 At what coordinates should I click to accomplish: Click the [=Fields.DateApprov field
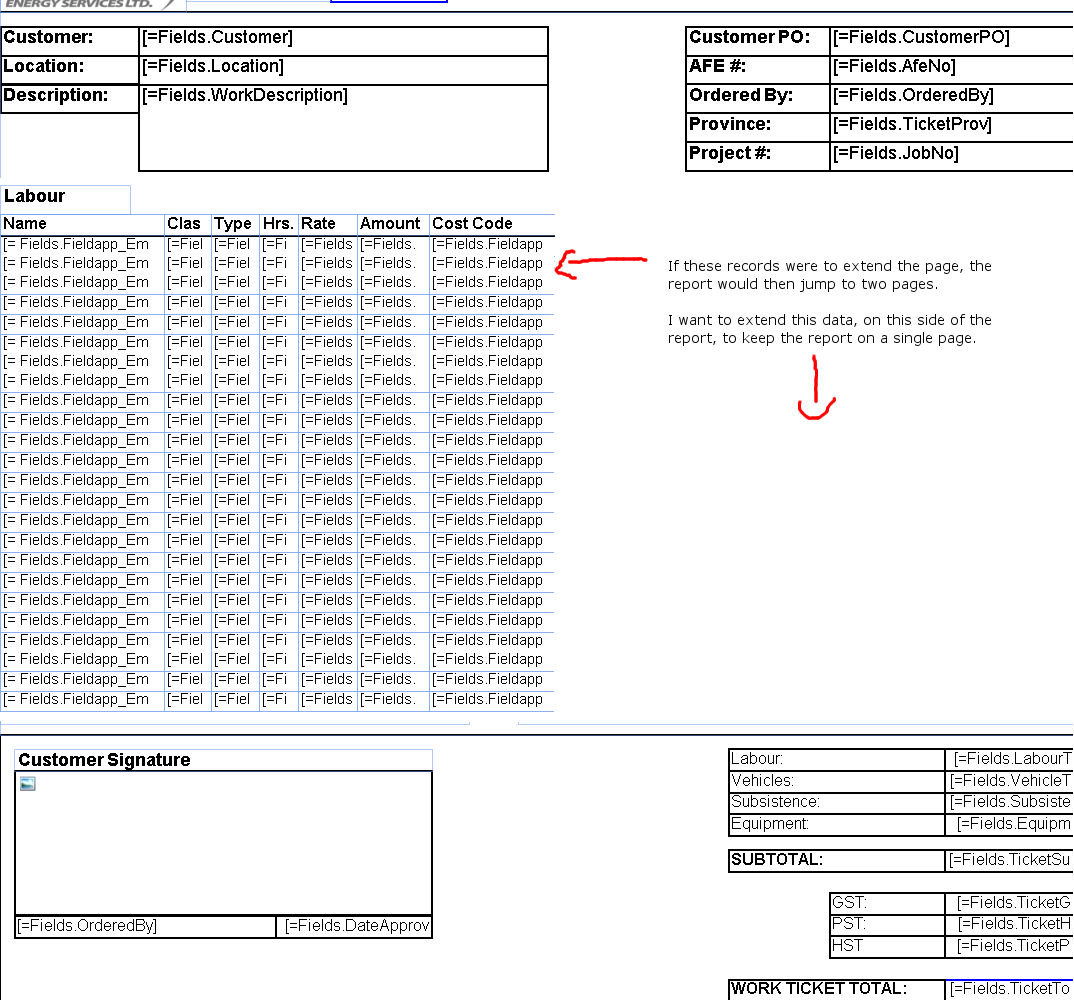[x=354, y=927]
